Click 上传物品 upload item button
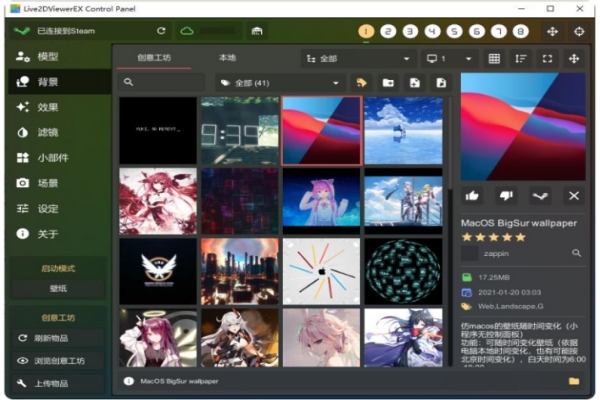The image size is (600, 400). click(58, 383)
